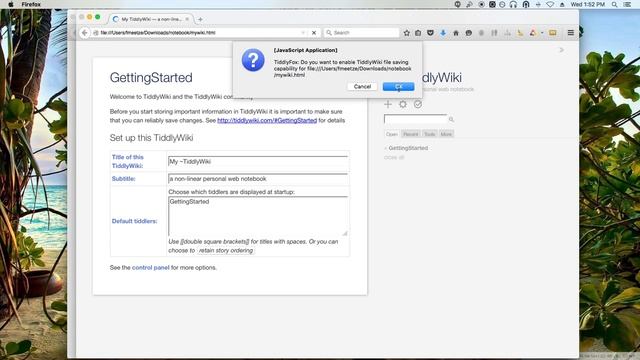The width and height of the screenshot is (640, 360).
Task: Click the Subtitle input field
Action: pos(258,179)
